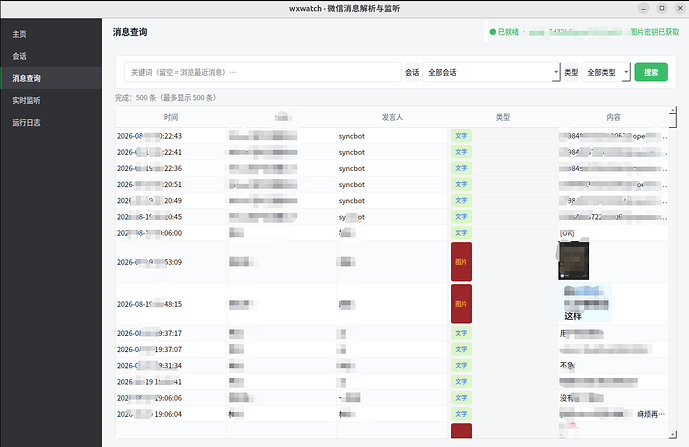
Task: Select the row timed 20:51
Action: [x=392, y=185]
